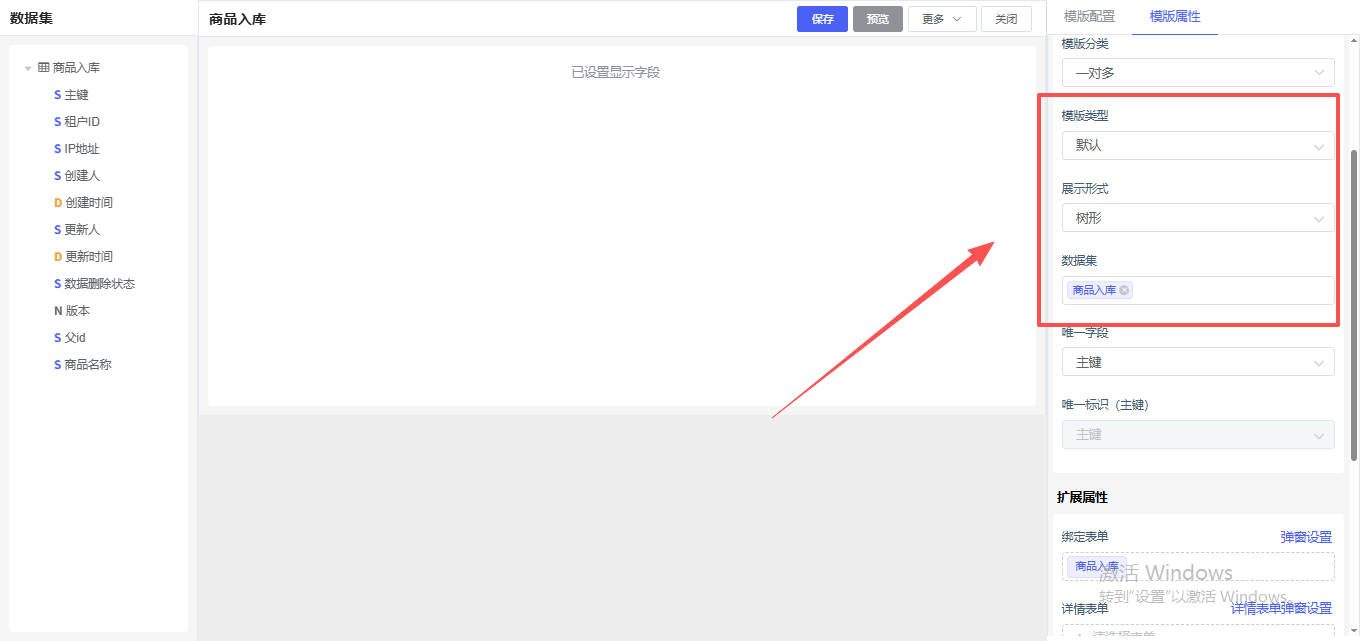Click the D type icon for 更新时间

(58, 257)
